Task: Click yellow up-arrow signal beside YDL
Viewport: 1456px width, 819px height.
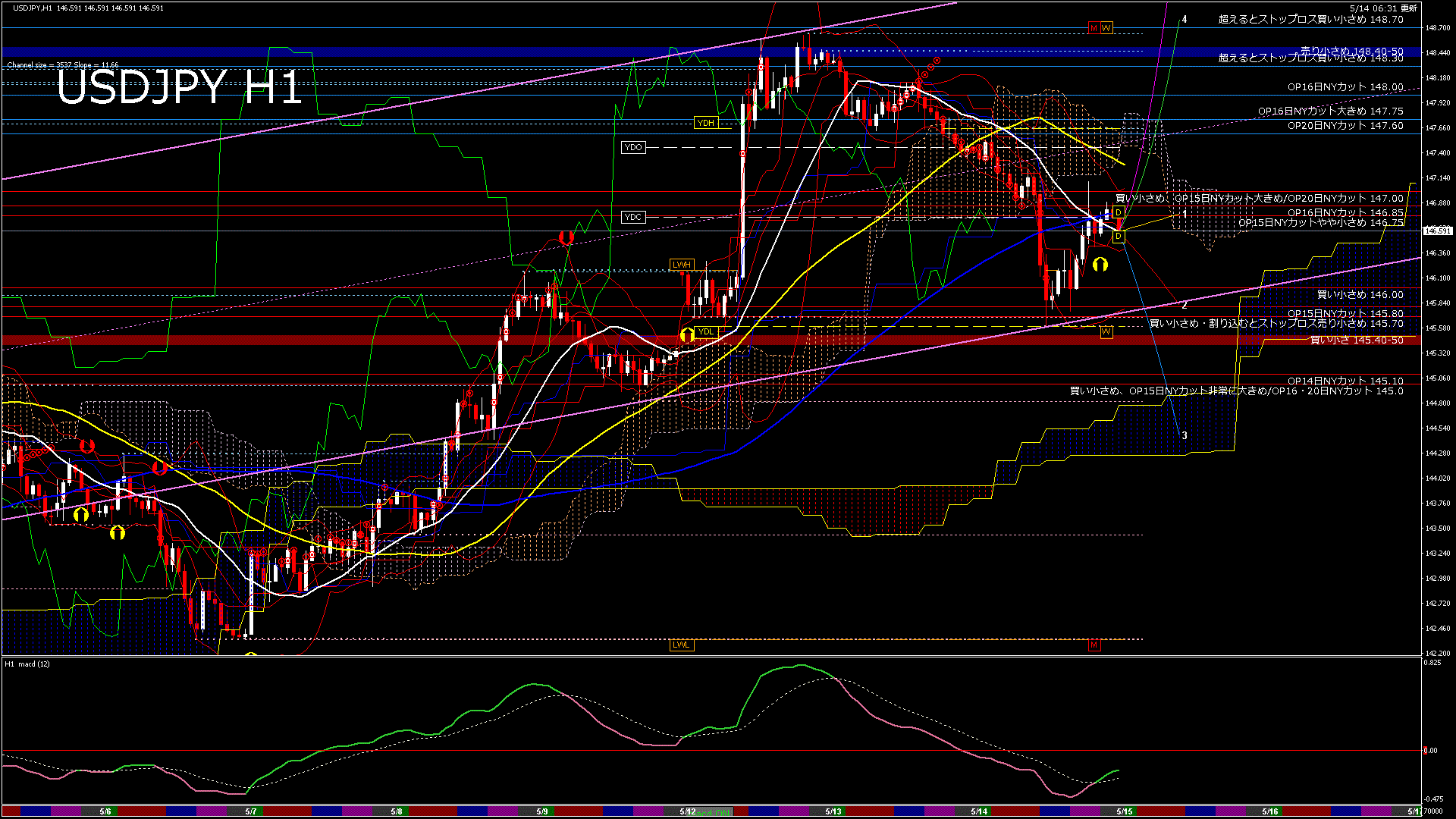Action: pyautogui.click(x=687, y=334)
